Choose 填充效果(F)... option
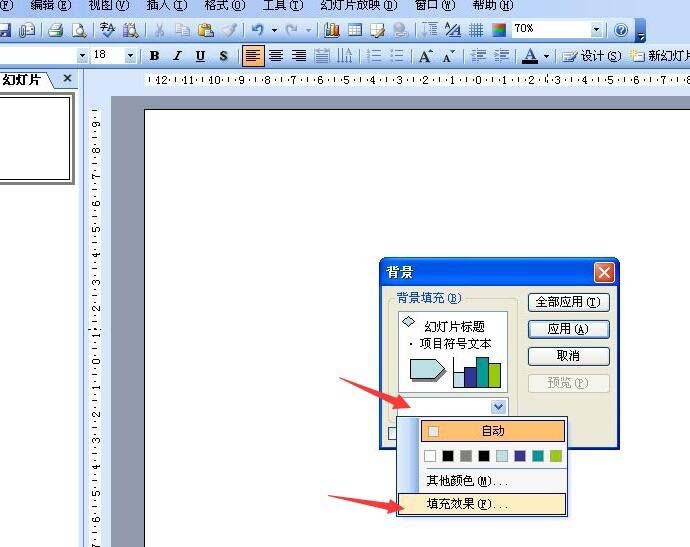Image resolution: width=690 pixels, height=547 pixels. click(x=482, y=504)
